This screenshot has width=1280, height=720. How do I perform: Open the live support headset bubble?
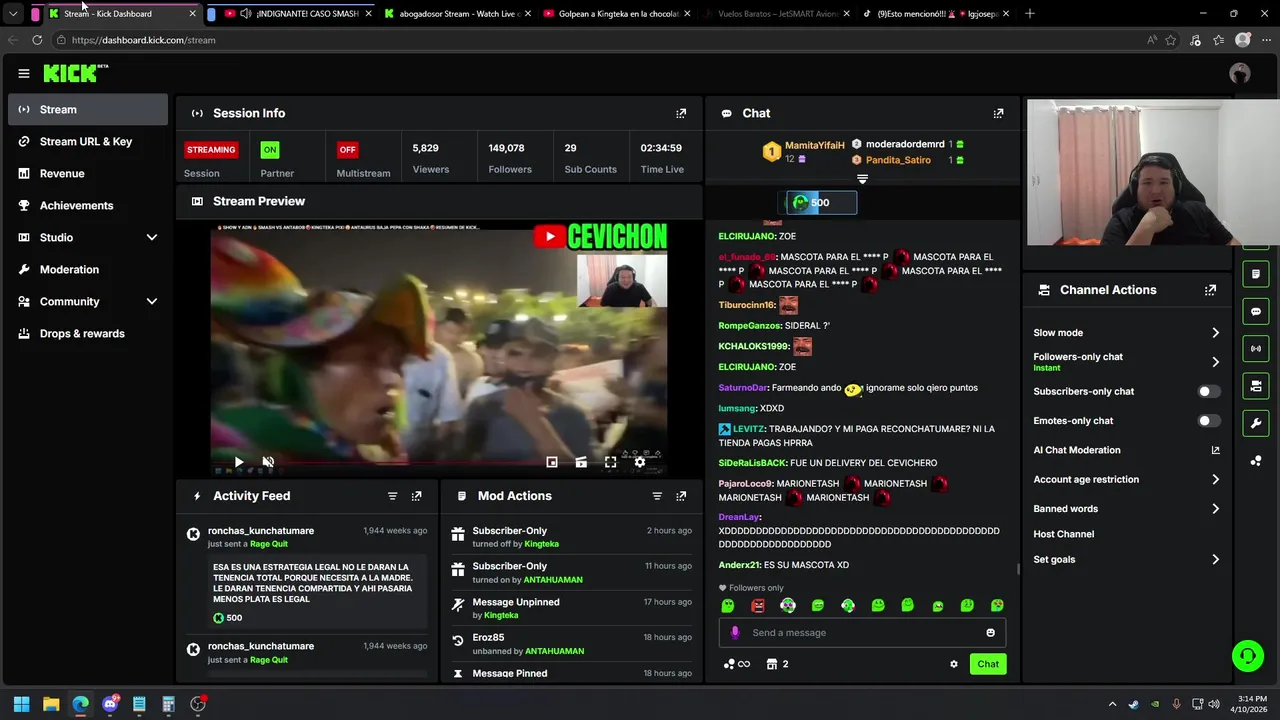tap(1247, 656)
